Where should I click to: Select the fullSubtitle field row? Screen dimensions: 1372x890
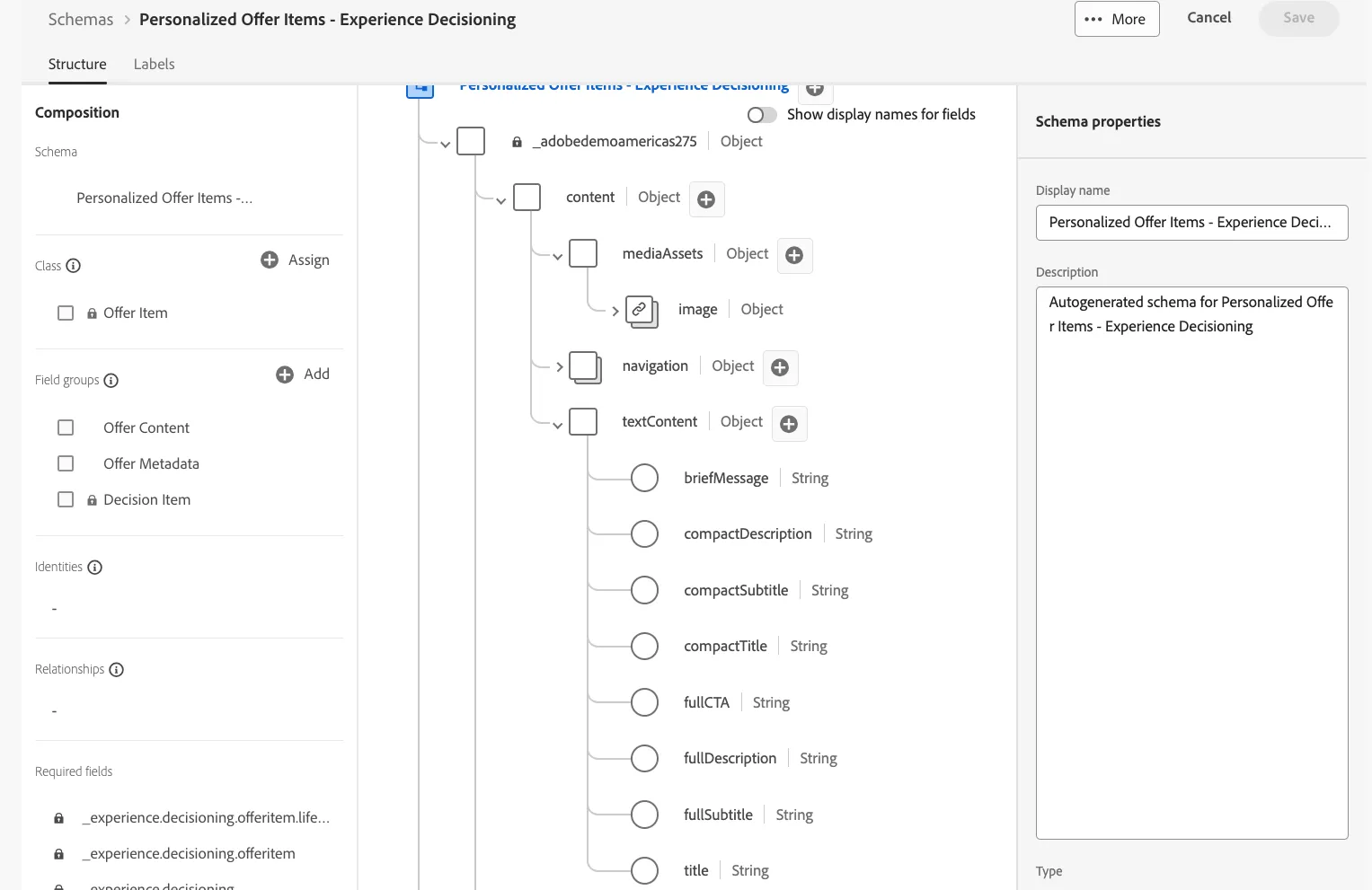721,815
